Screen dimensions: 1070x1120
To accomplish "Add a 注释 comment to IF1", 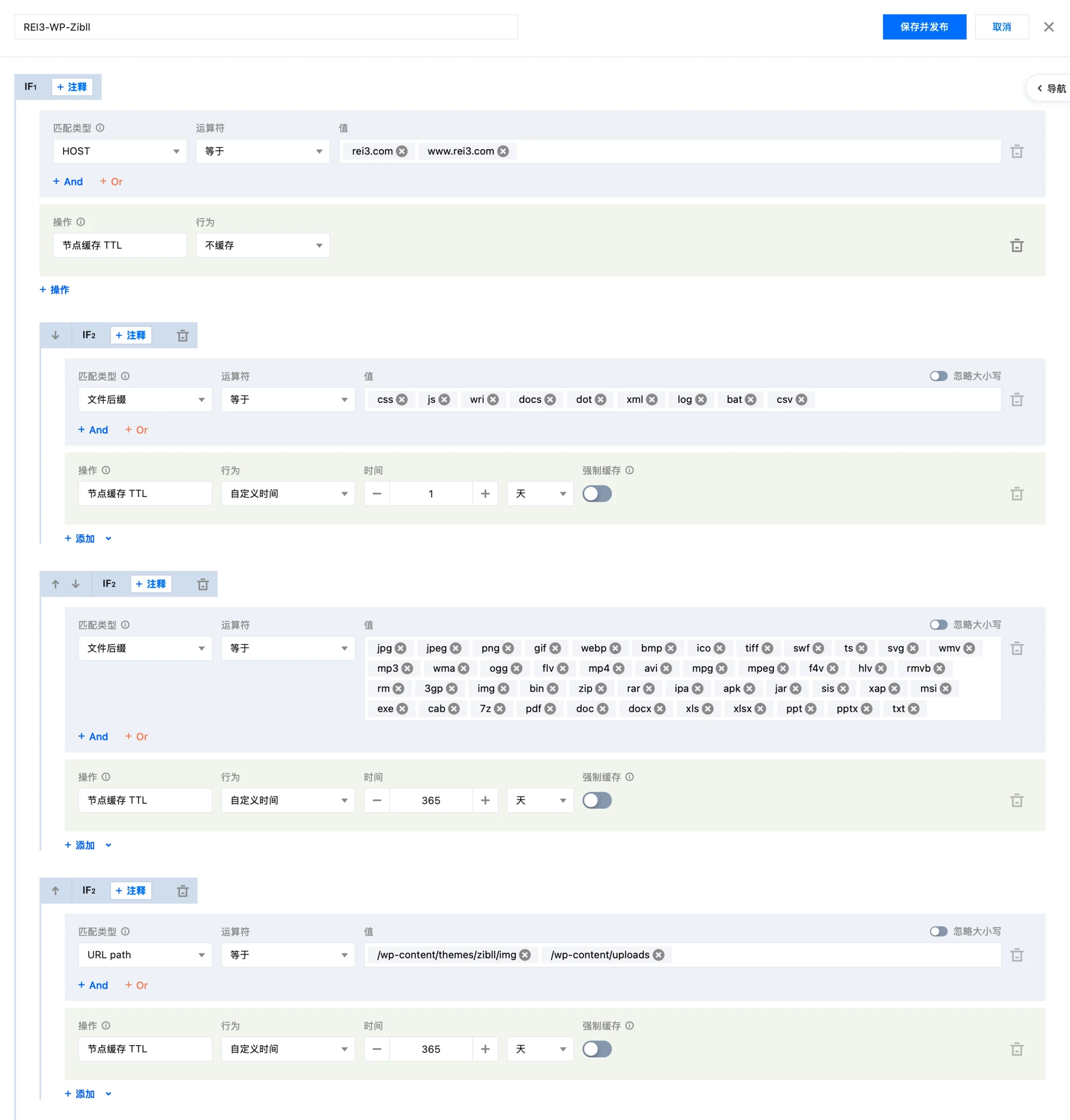I will click(72, 87).
